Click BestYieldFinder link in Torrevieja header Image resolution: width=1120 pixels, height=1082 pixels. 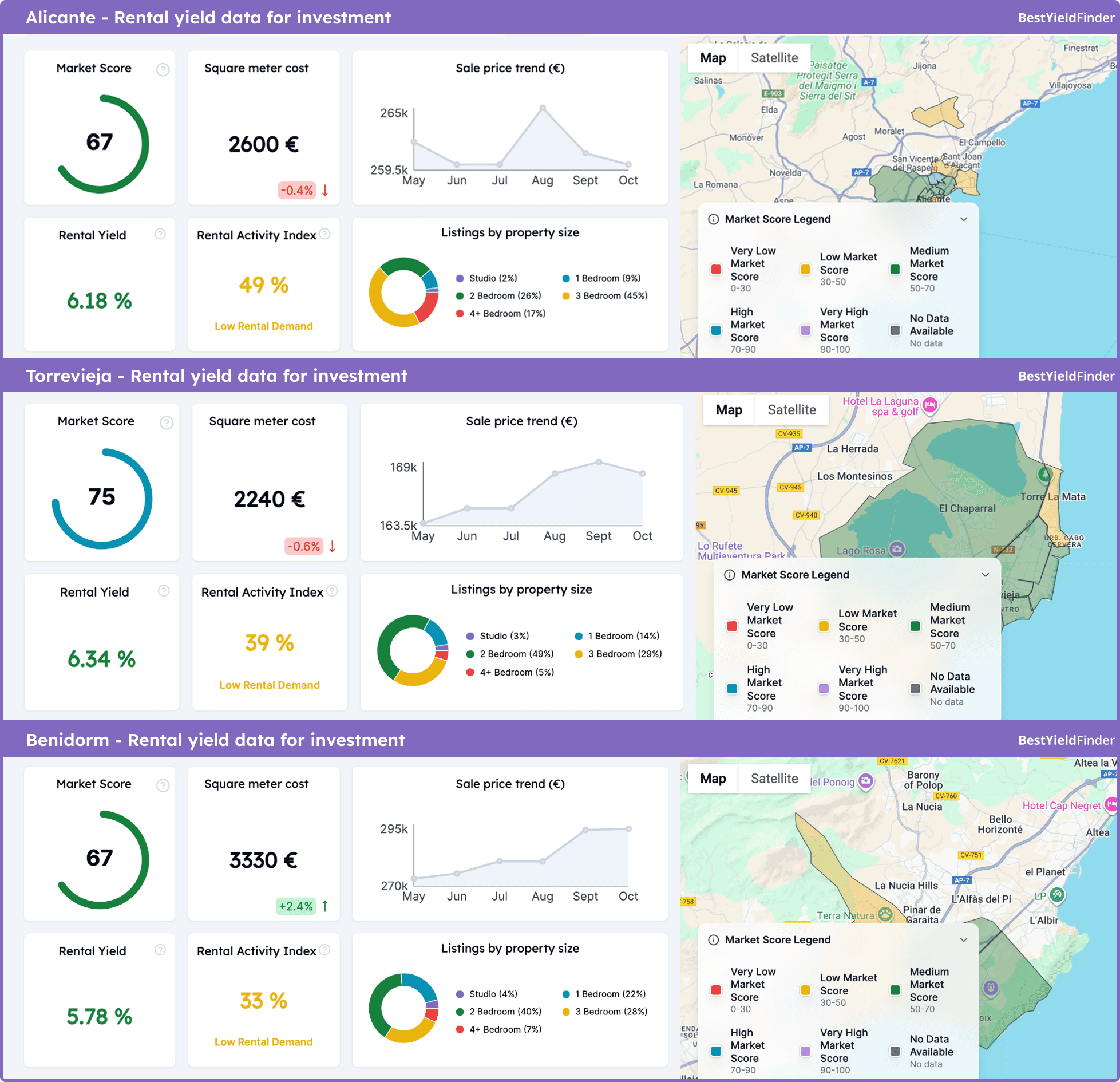coord(1066,376)
